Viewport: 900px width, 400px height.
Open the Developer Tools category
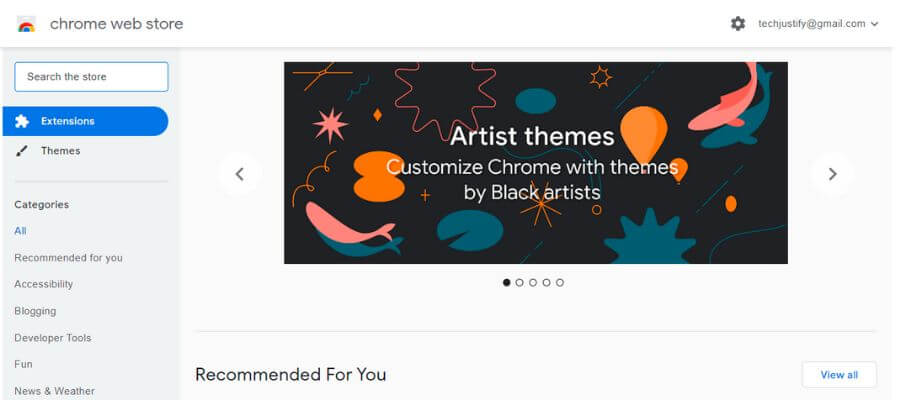[x=53, y=338]
